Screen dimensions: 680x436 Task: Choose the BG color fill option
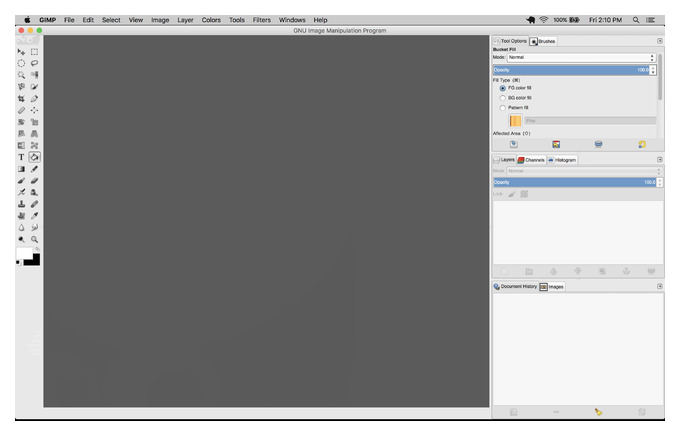click(x=503, y=98)
